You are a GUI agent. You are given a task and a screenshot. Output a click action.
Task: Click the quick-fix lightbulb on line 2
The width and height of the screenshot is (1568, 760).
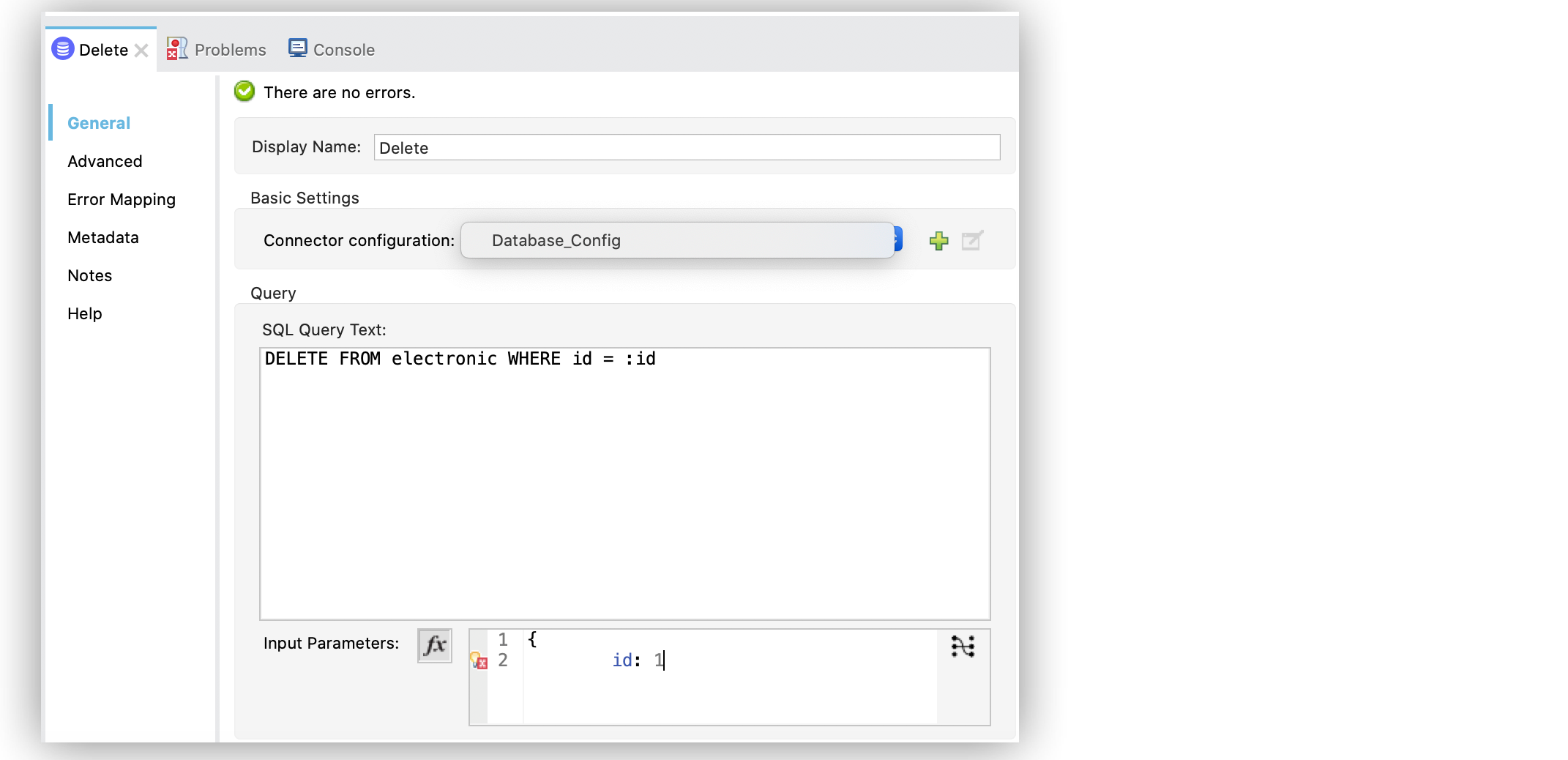coord(477,660)
